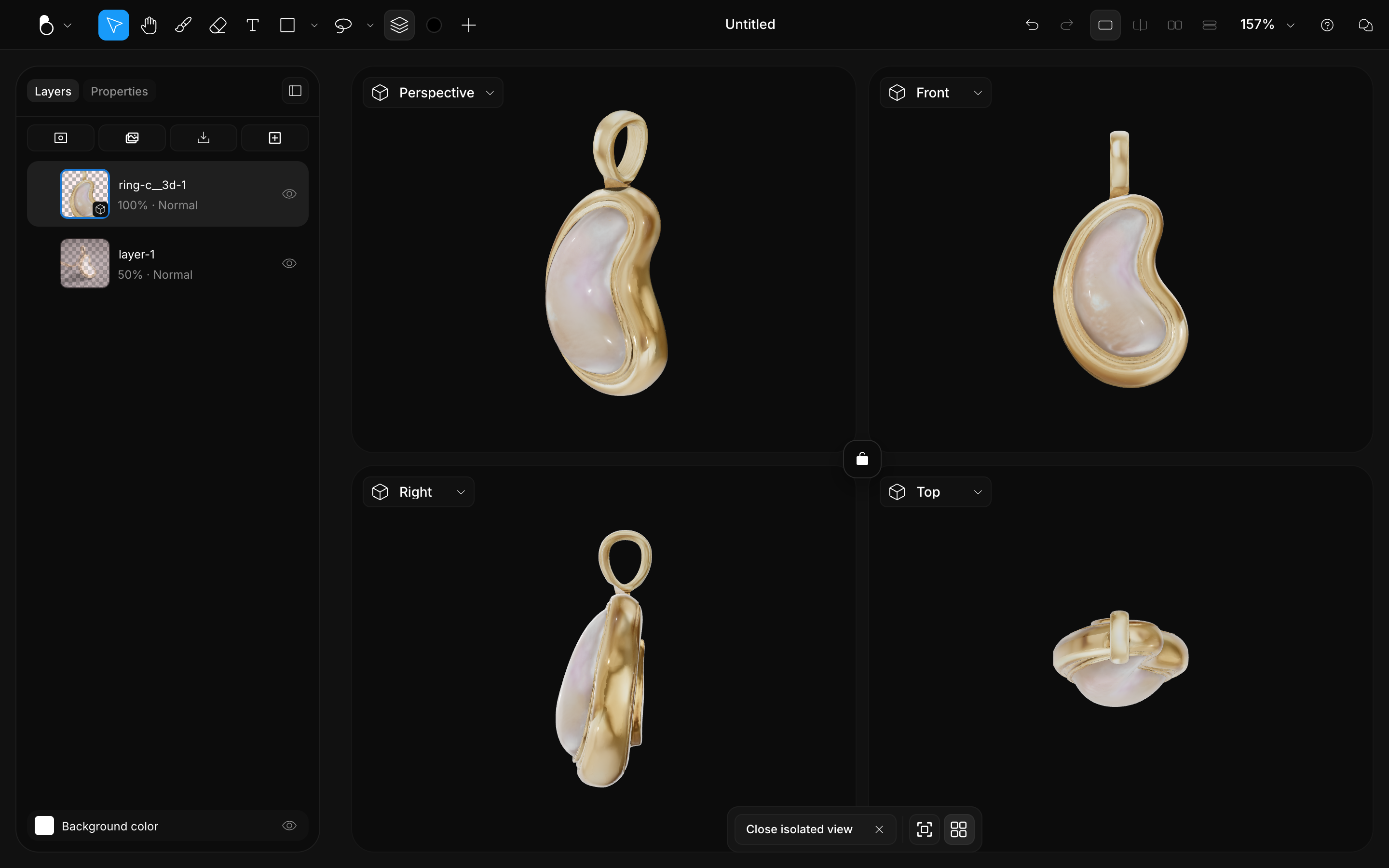Select the Text tool
Screen dimensions: 1389x868
[x=253, y=25]
